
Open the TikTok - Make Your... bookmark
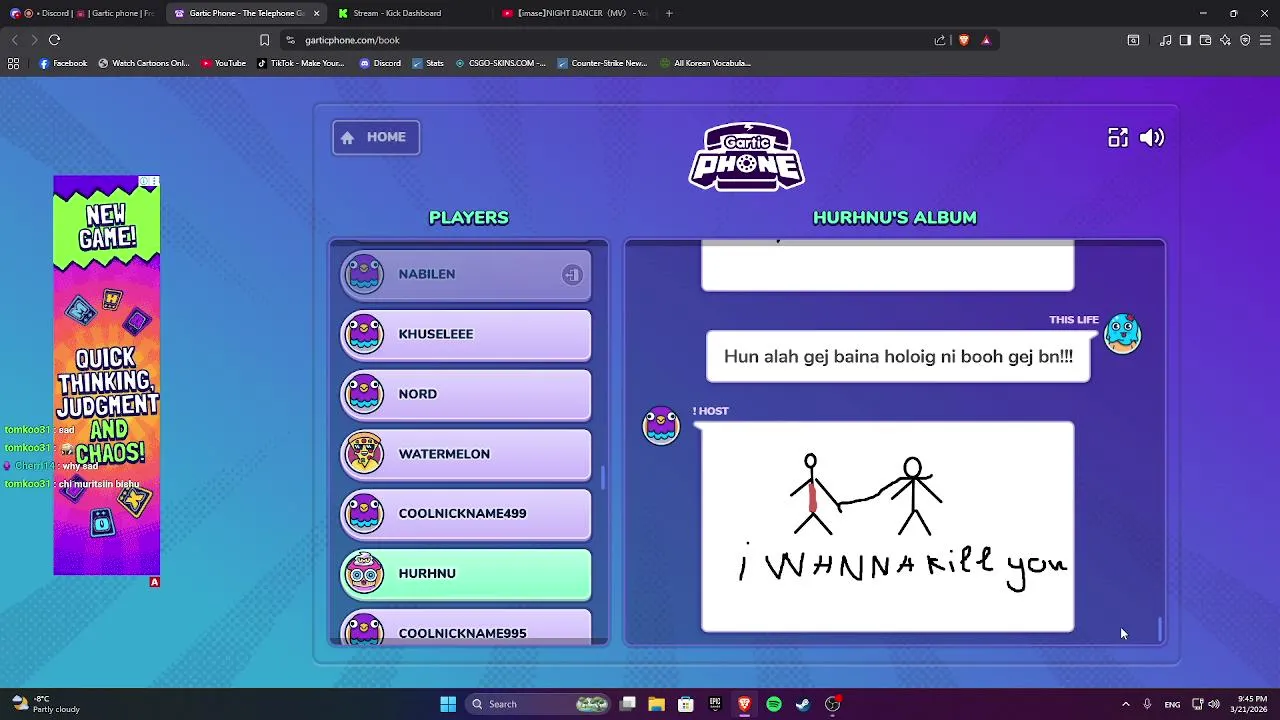point(300,63)
